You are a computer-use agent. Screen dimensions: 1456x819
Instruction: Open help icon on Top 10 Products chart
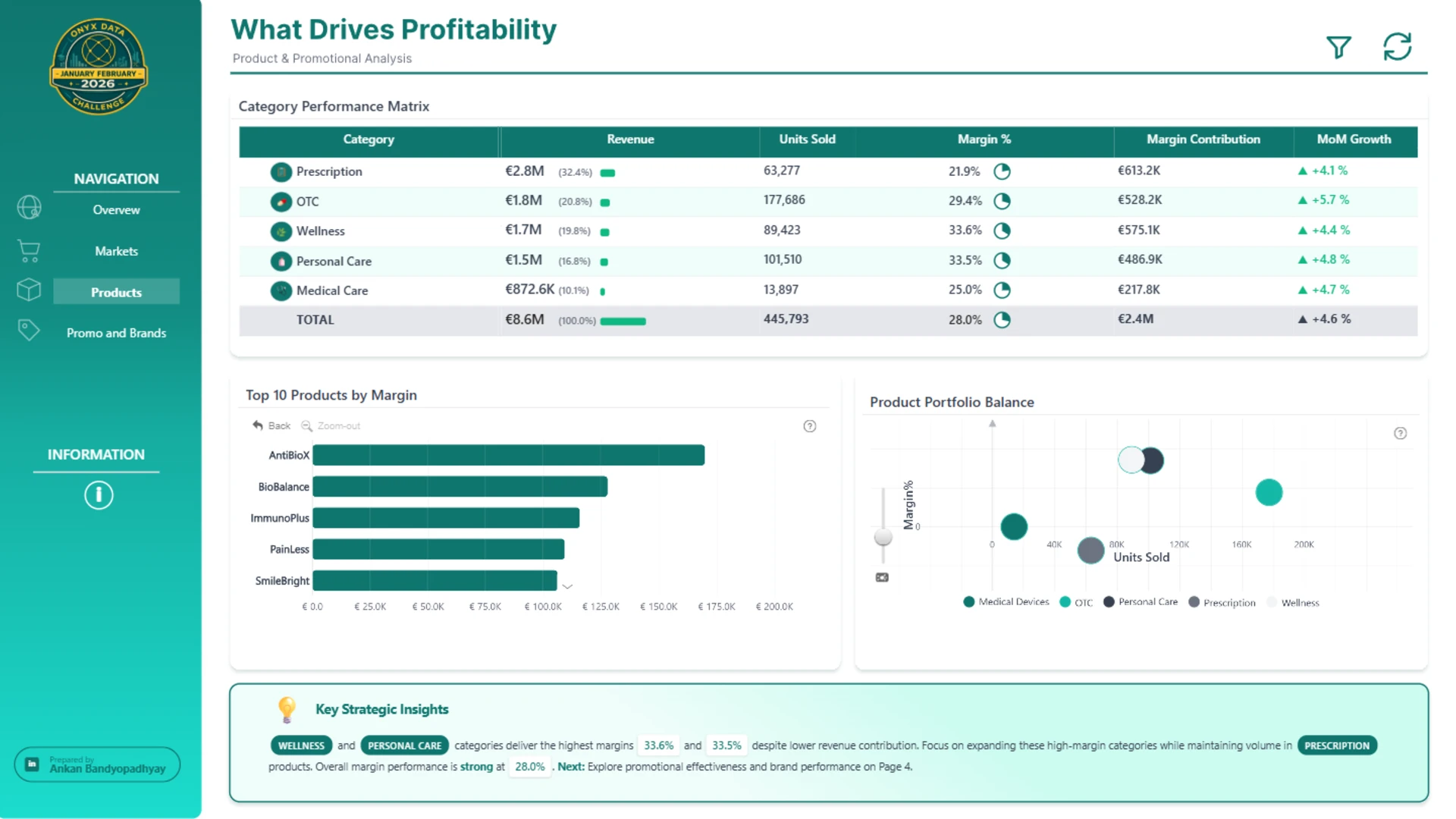click(810, 426)
